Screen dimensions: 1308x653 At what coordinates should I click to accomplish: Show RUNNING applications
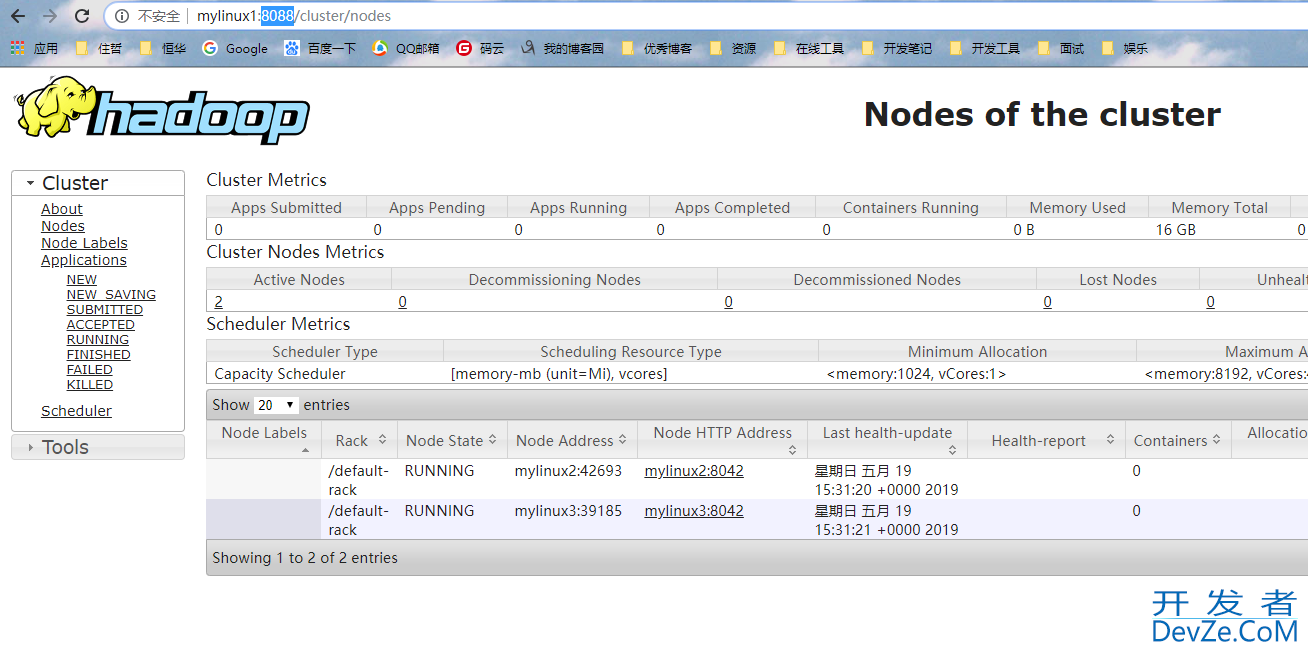pos(98,340)
